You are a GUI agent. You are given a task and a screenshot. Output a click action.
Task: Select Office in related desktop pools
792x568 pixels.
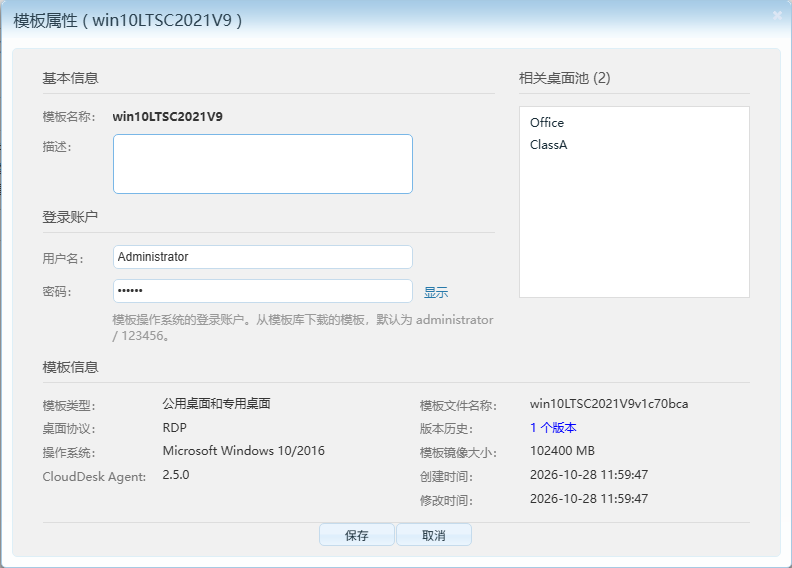coord(547,123)
